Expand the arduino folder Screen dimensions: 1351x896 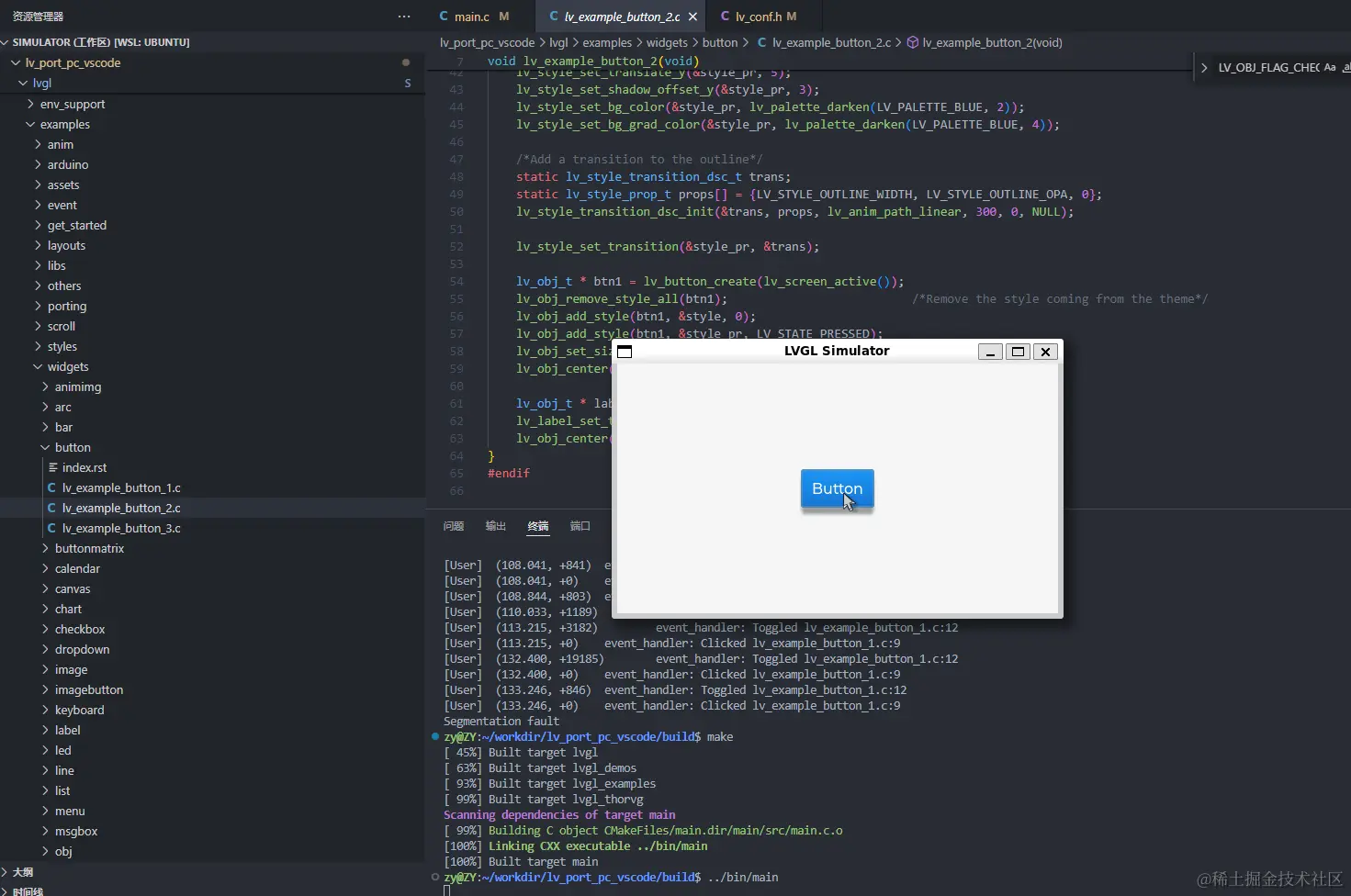pyautogui.click(x=38, y=164)
